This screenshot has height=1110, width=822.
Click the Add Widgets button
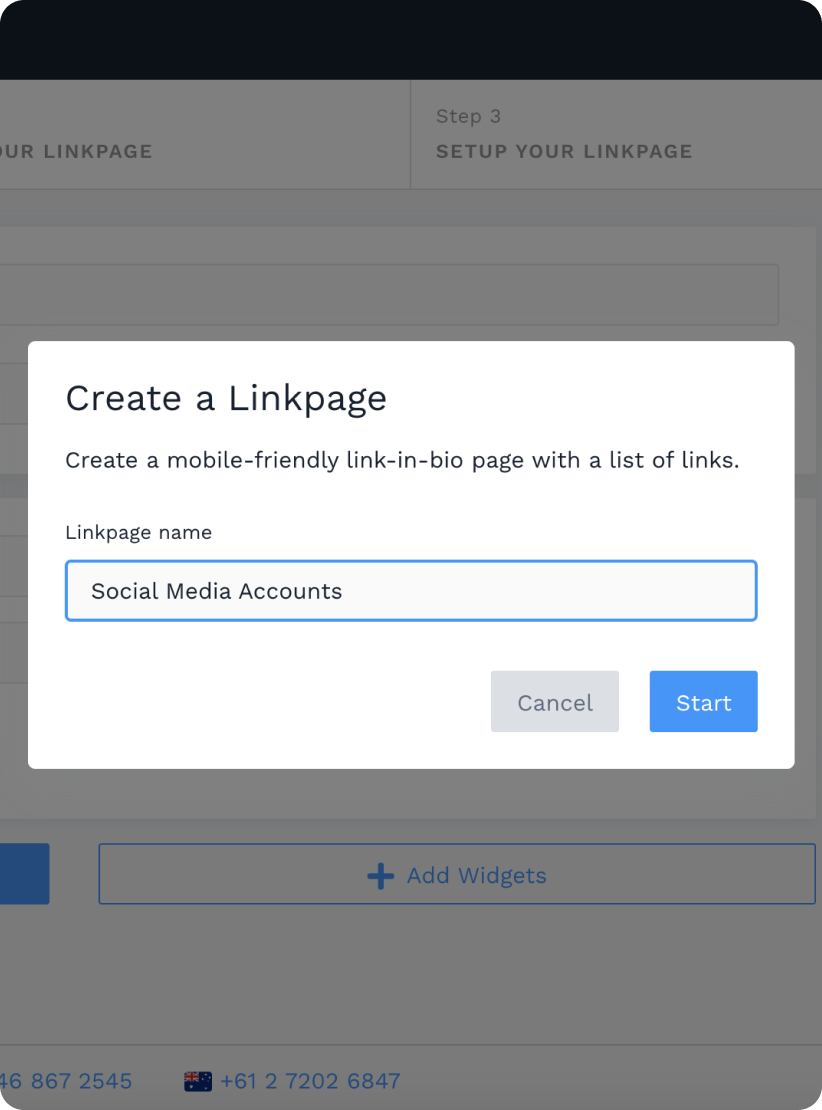click(x=457, y=874)
